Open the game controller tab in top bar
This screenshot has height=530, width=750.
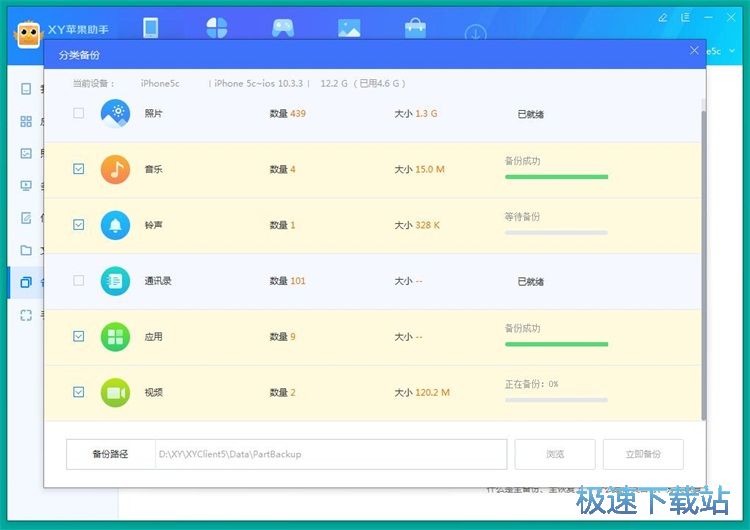point(282,28)
